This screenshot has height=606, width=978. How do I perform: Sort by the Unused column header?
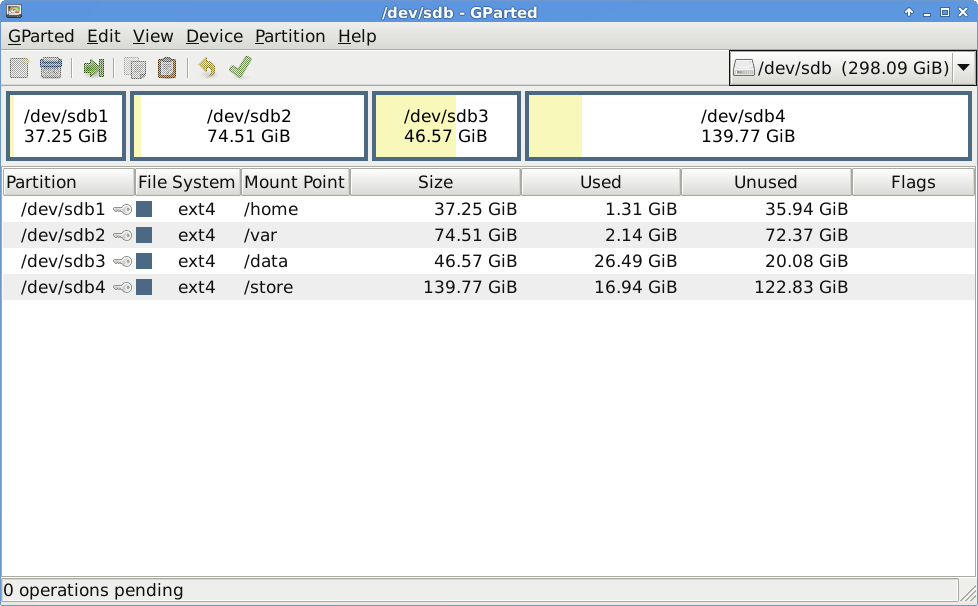click(766, 182)
